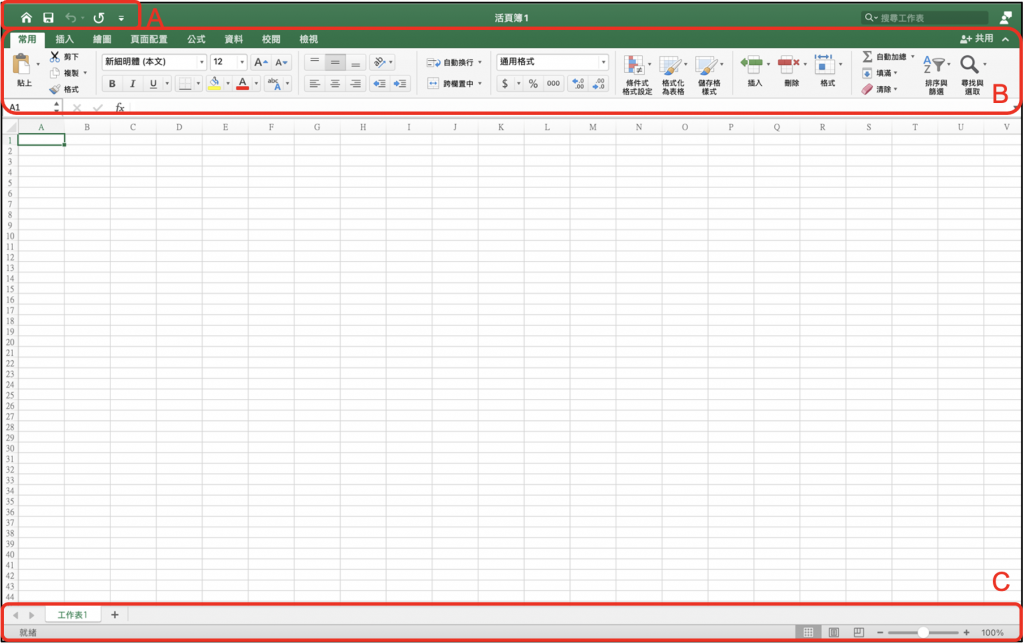Click the 共用 share button

tap(976, 39)
